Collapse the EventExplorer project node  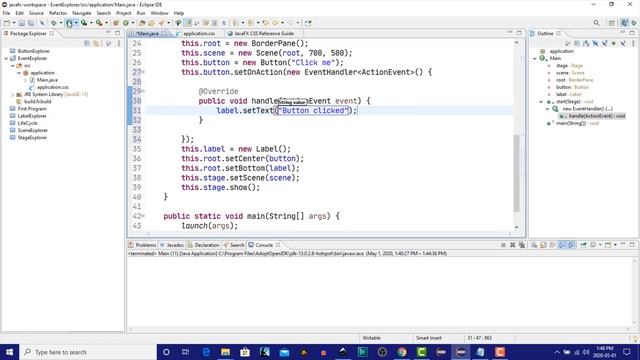pyautogui.click(x=7, y=58)
